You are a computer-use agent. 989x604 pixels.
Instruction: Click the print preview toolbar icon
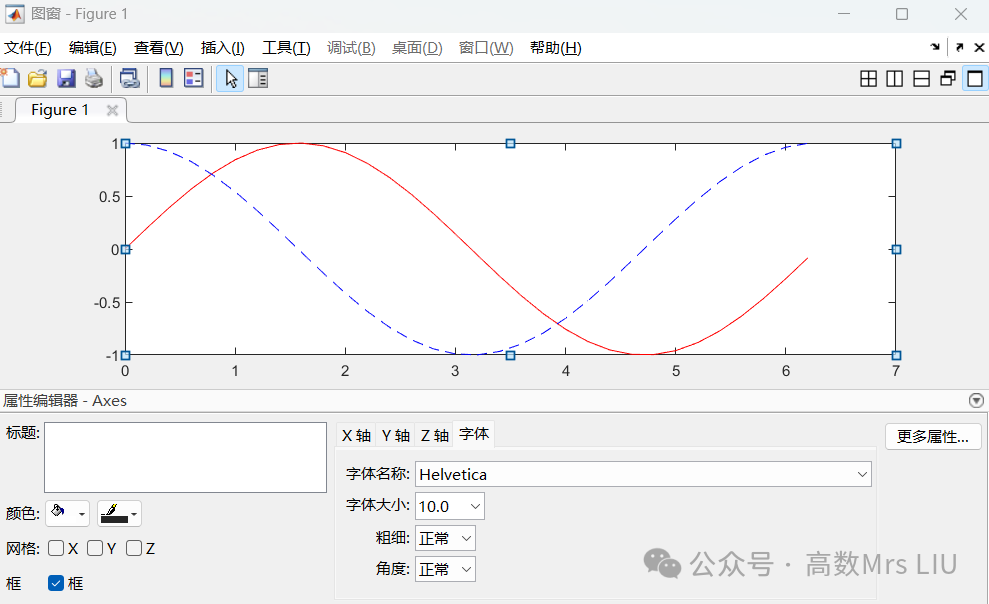pos(129,78)
